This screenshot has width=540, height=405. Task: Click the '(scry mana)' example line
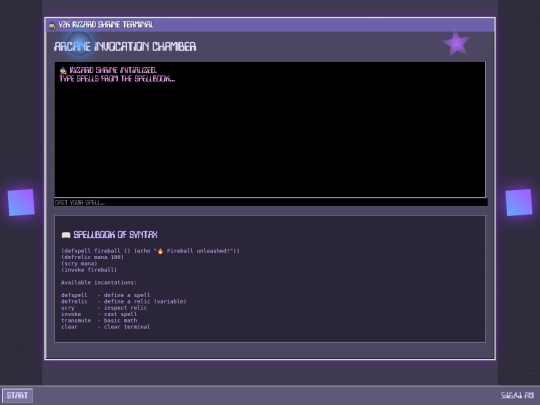79,263
